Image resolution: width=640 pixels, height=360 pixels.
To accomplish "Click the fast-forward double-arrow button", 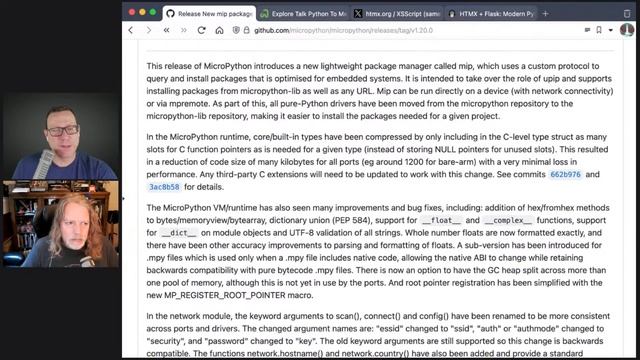I will click(184, 30).
